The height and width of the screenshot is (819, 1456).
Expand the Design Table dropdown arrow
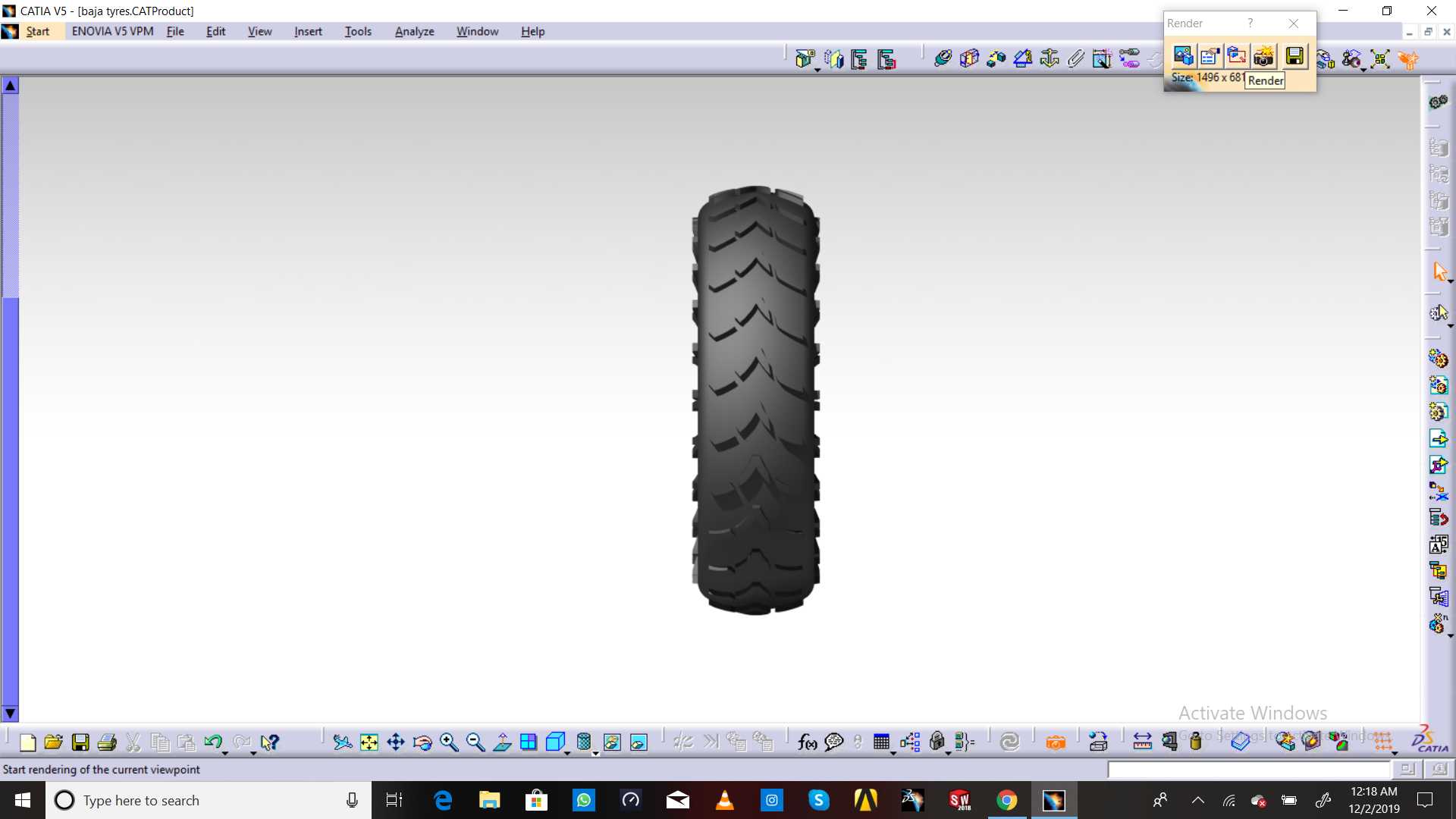click(893, 753)
